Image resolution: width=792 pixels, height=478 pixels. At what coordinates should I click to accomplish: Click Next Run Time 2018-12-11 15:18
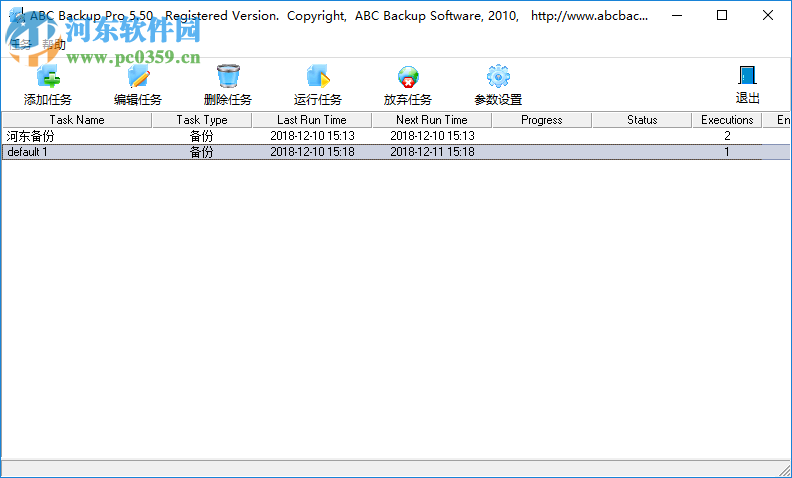[432, 152]
